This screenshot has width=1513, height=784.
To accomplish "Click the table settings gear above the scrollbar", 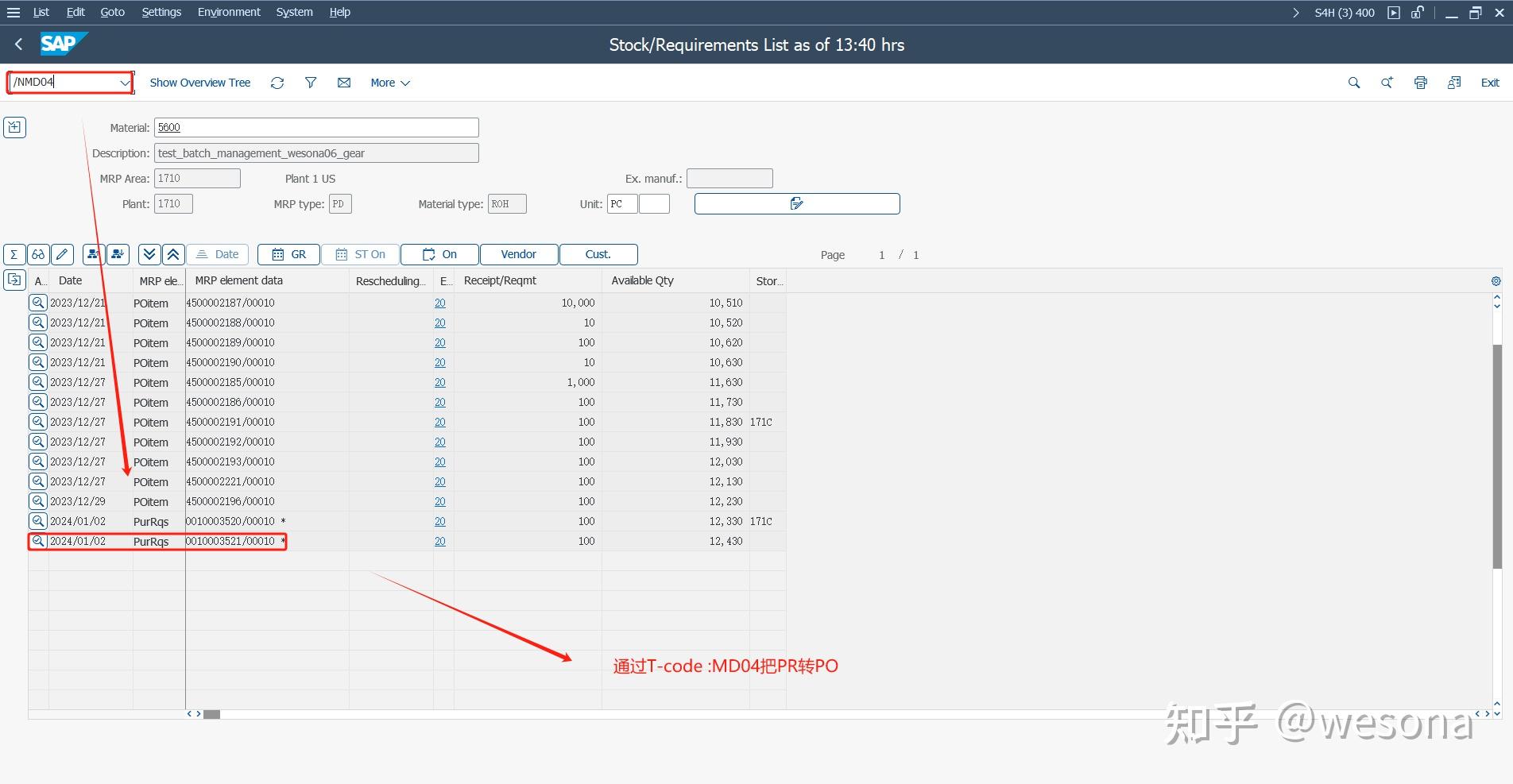I will 1496,280.
